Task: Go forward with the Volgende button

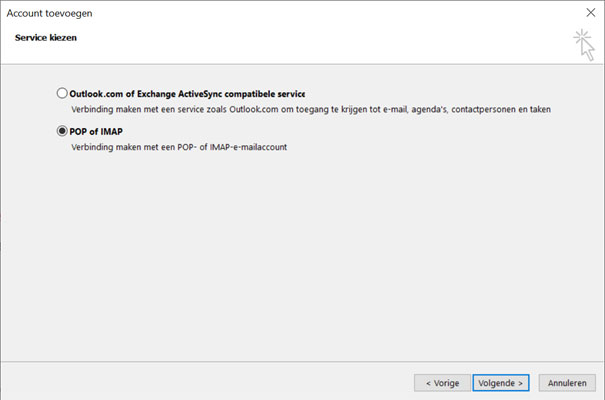Action: pos(500,383)
